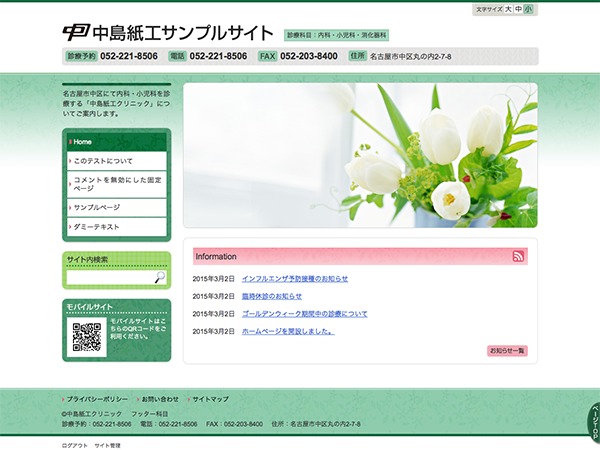Image resolution: width=600 pixels, height=450 pixels.
Task: Click the 電話 number 052-221-8506 in header
Action: [x=218, y=56]
